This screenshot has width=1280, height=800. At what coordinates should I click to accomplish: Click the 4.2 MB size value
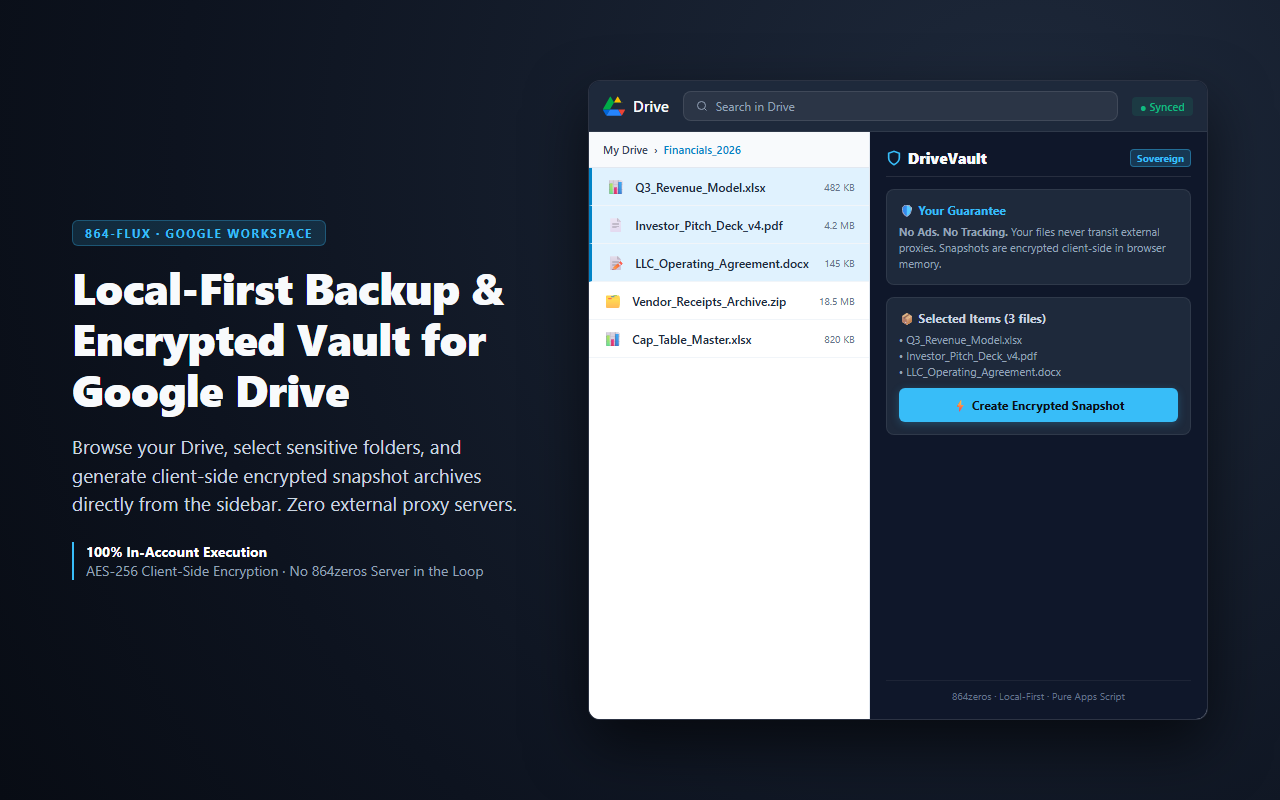(x=839, y=226)
